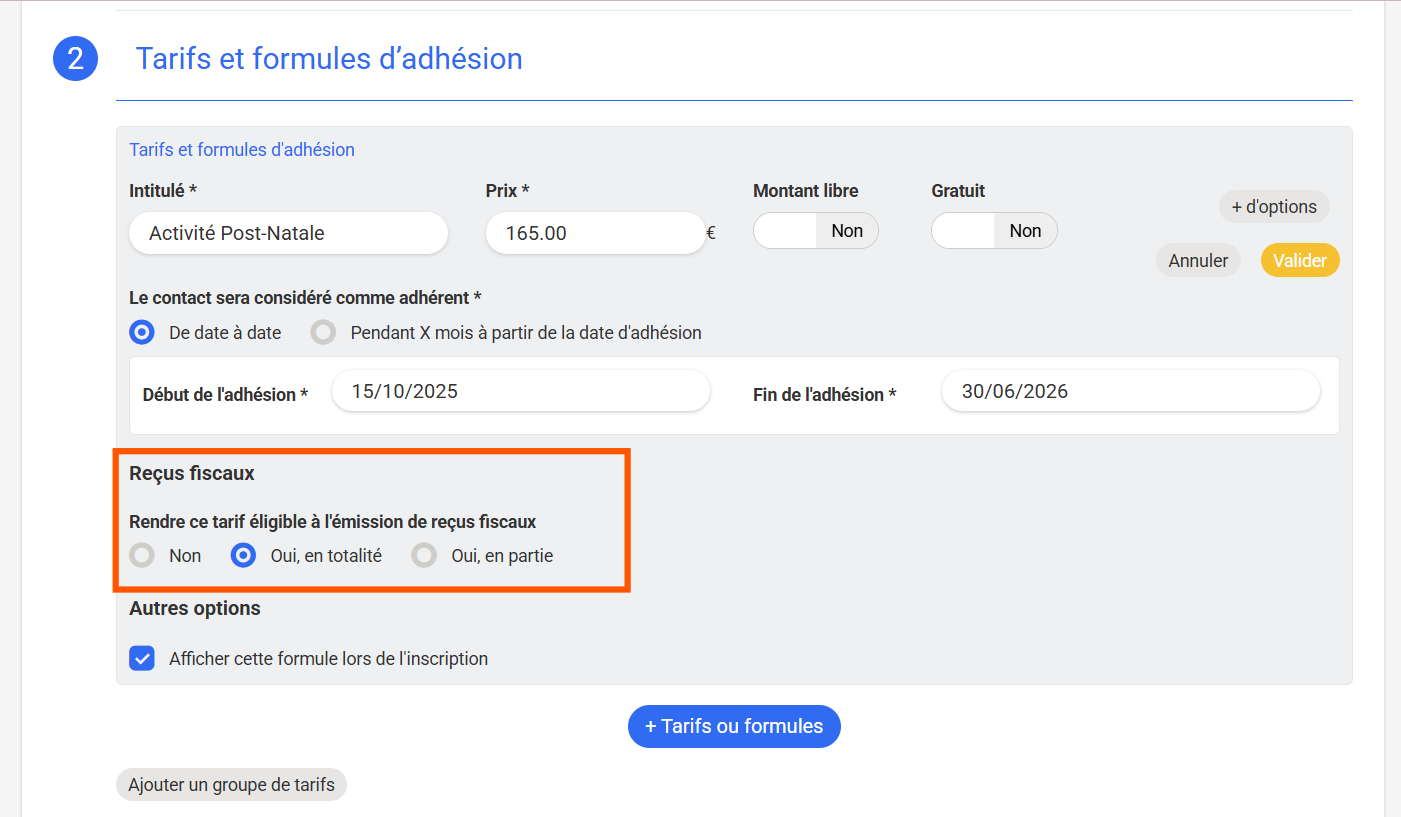Screen dimensions: 1401x817
Task: Click the large Tarifs et formules d'adhésion heading
Action: click(x=329, y=59)
